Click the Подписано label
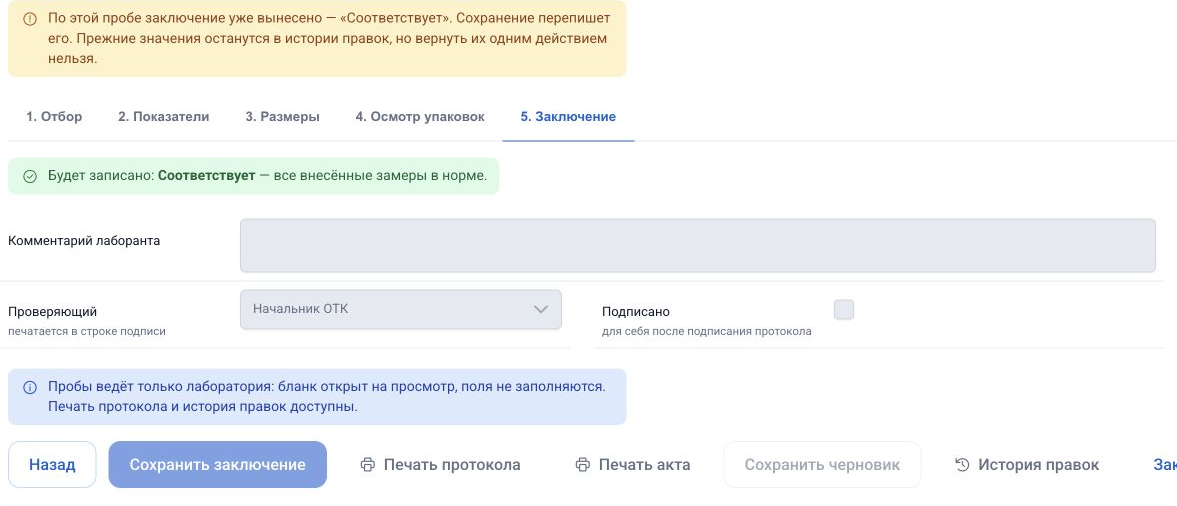The width and height of the screenshot is (1177, 506). (636, 312)
